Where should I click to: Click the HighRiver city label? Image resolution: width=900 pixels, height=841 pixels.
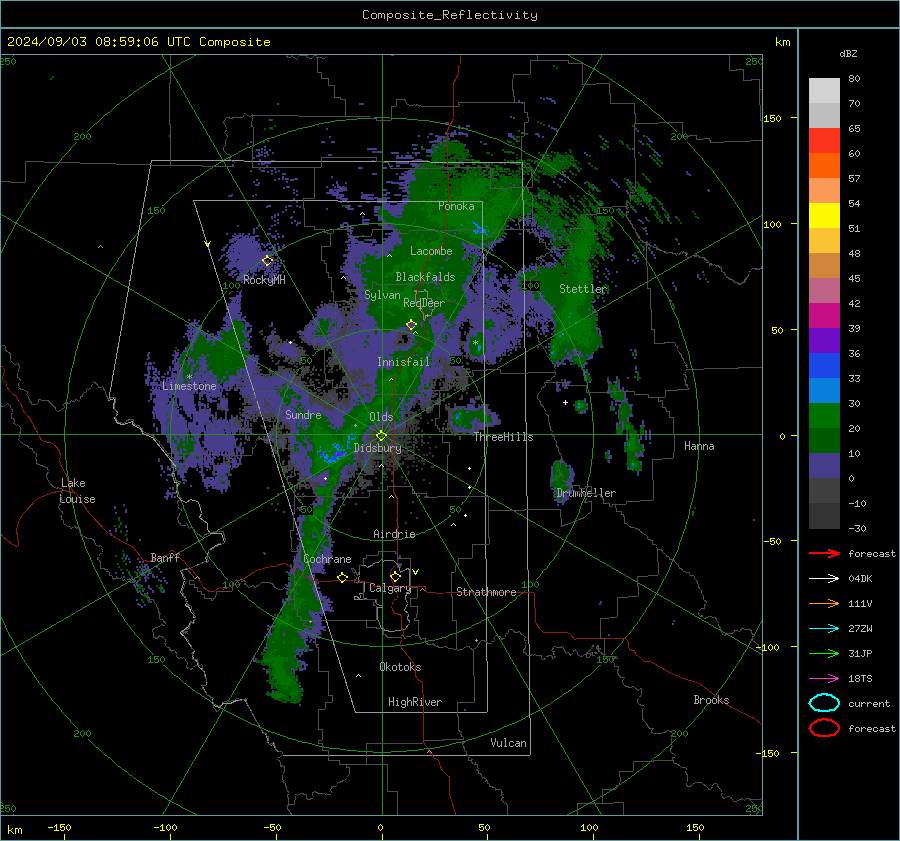(x=415, y=702)
